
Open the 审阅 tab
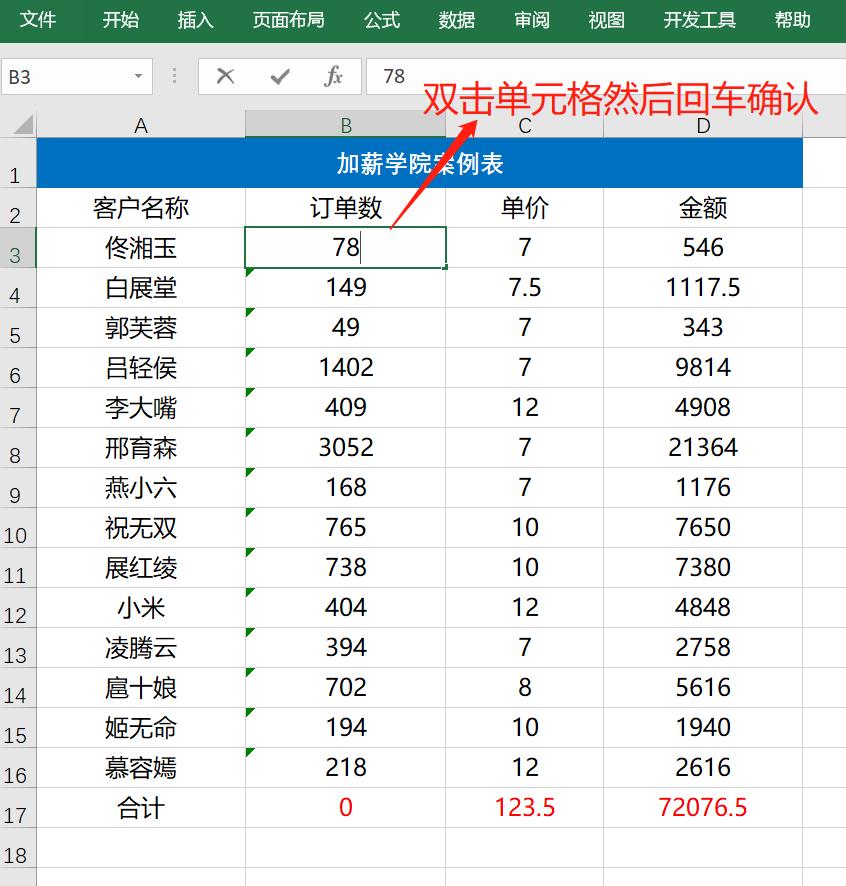tap(531, 20)
